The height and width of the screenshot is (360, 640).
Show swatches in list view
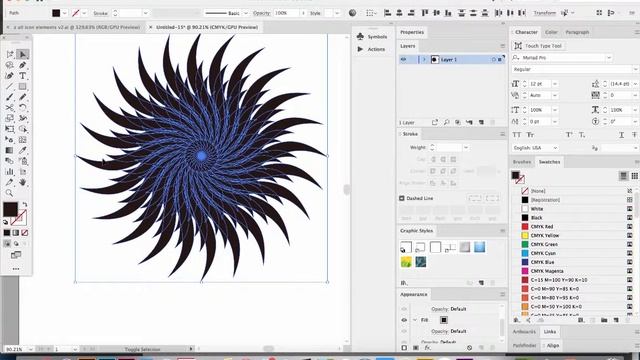pos(623,176)
